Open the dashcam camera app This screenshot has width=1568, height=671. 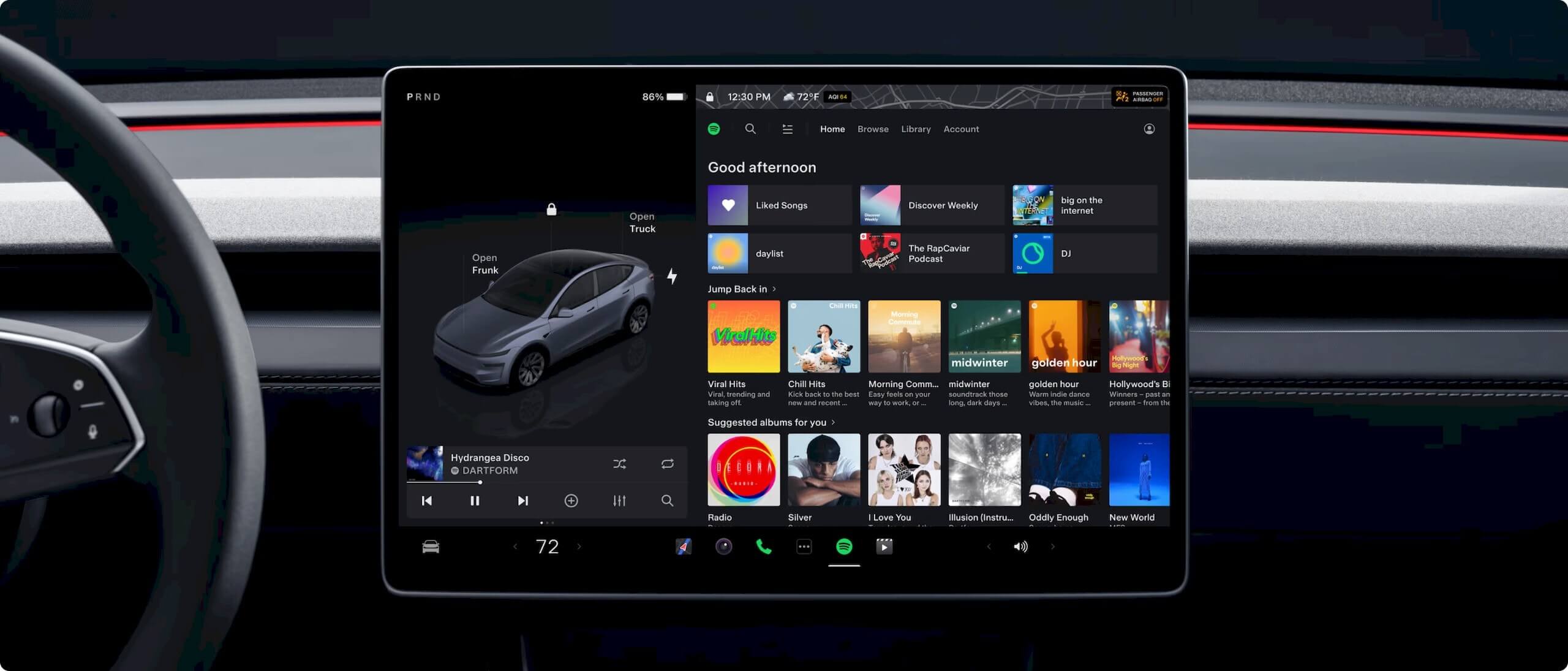click(723, 547)
